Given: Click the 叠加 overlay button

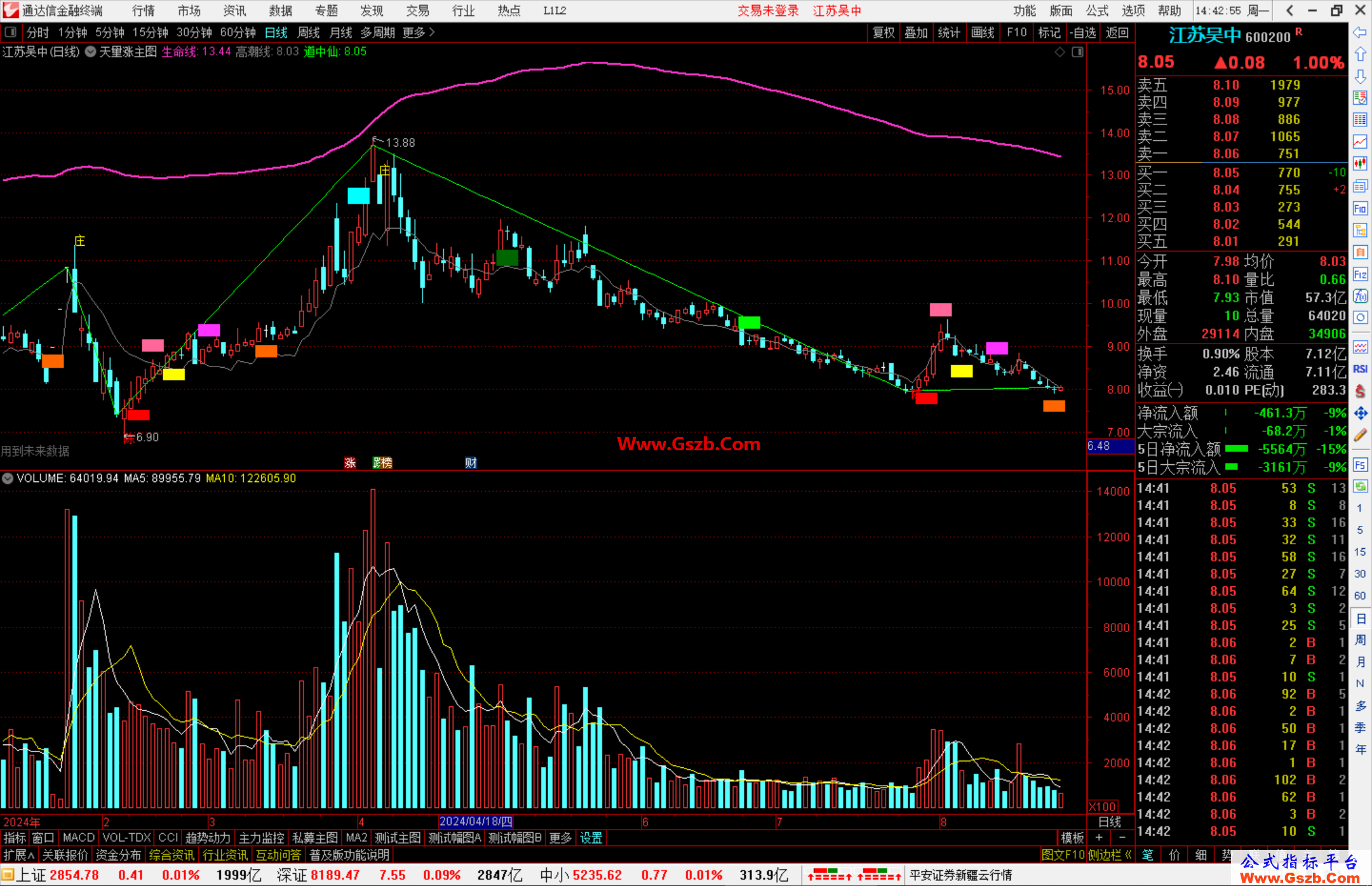Looking at the screenshot, I should (917, 32).
